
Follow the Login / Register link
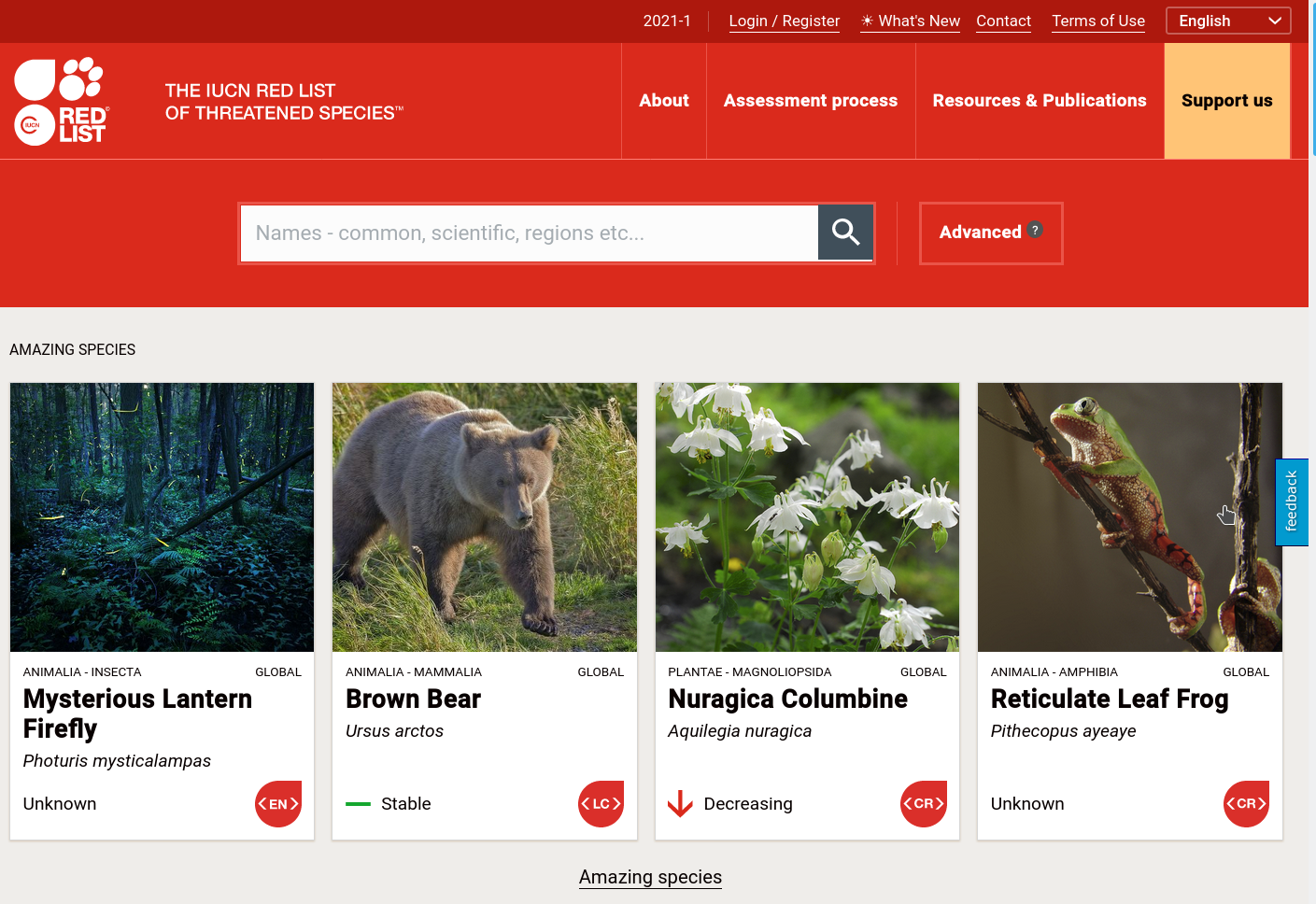(x=785, y=21)
